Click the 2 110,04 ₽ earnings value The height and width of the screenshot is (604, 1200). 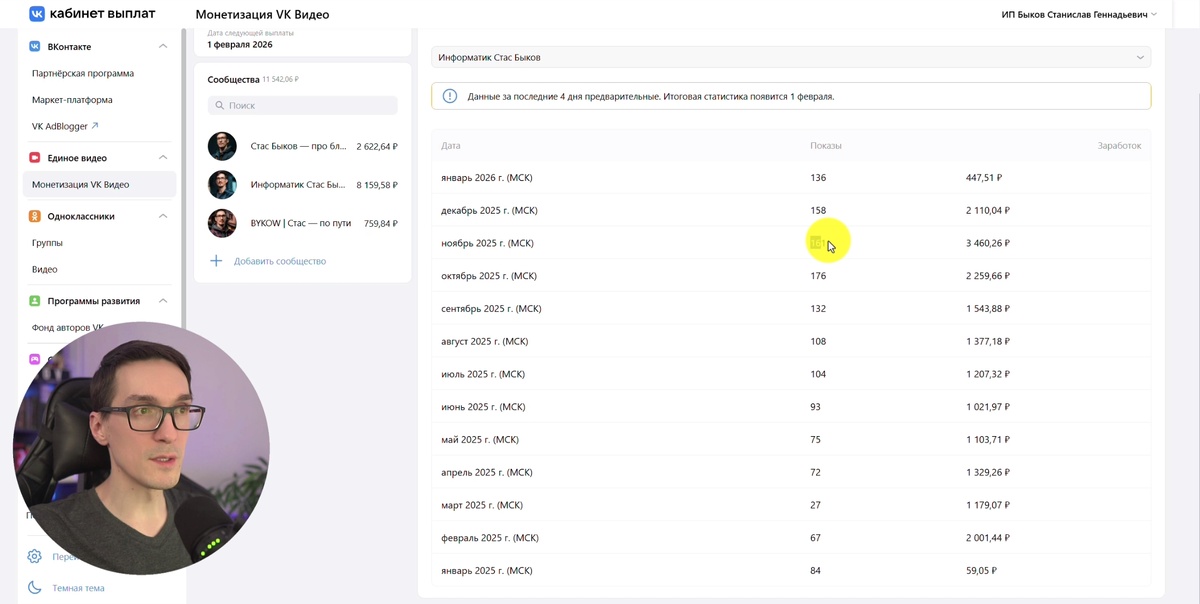[988, 211]
